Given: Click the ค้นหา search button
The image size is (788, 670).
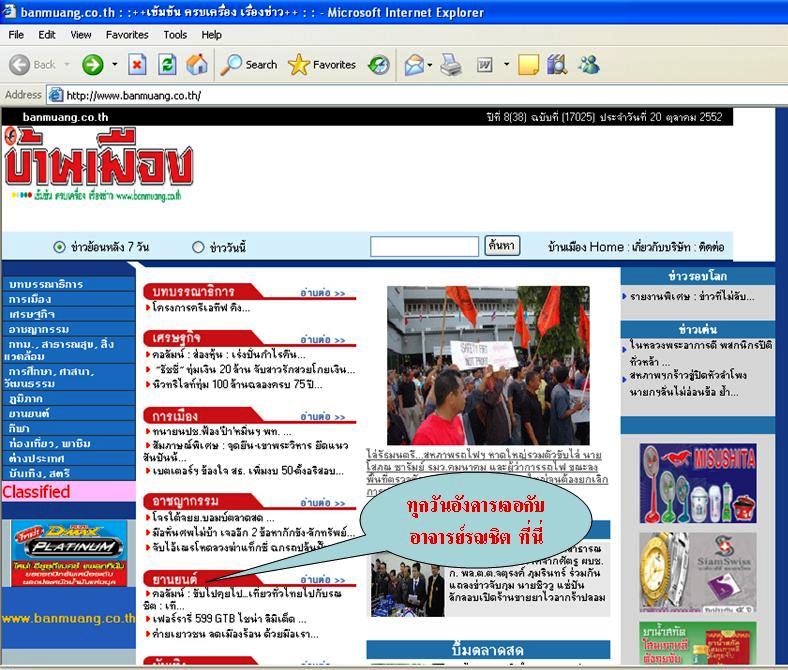Looking at the screenshot, I should [x=501, y=246].
